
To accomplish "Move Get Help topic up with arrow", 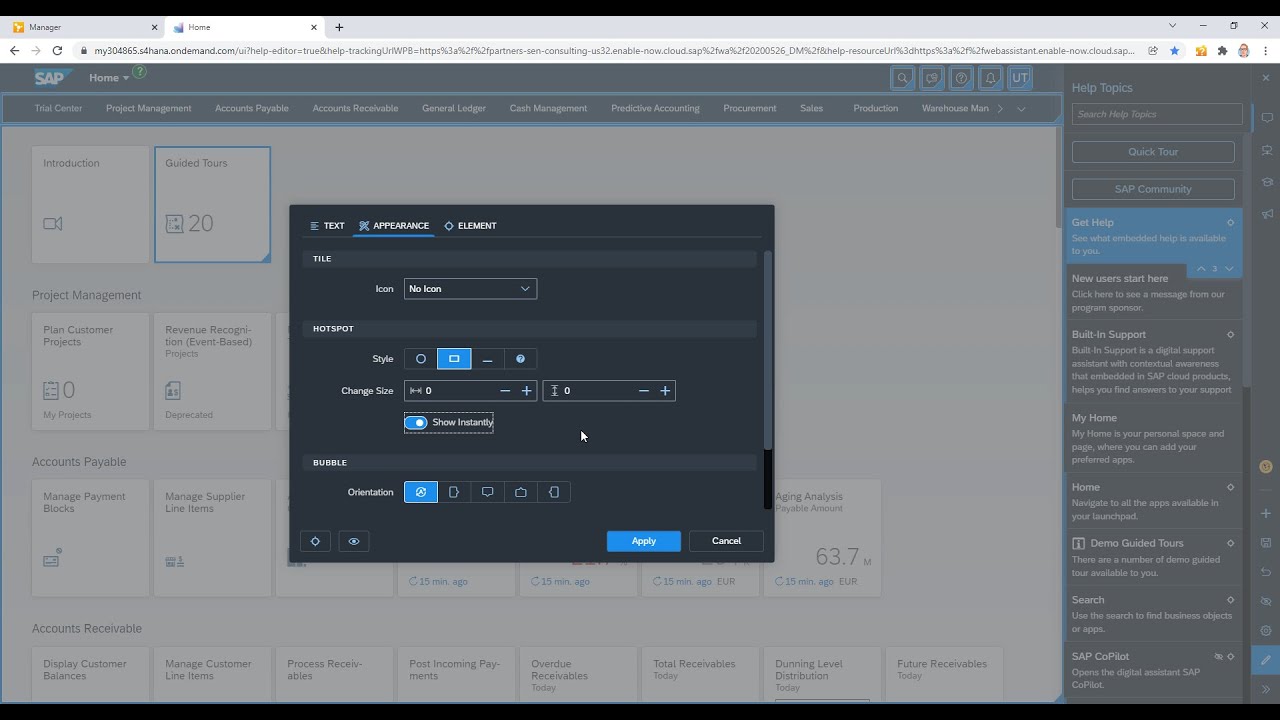I will coord(1201,269).
